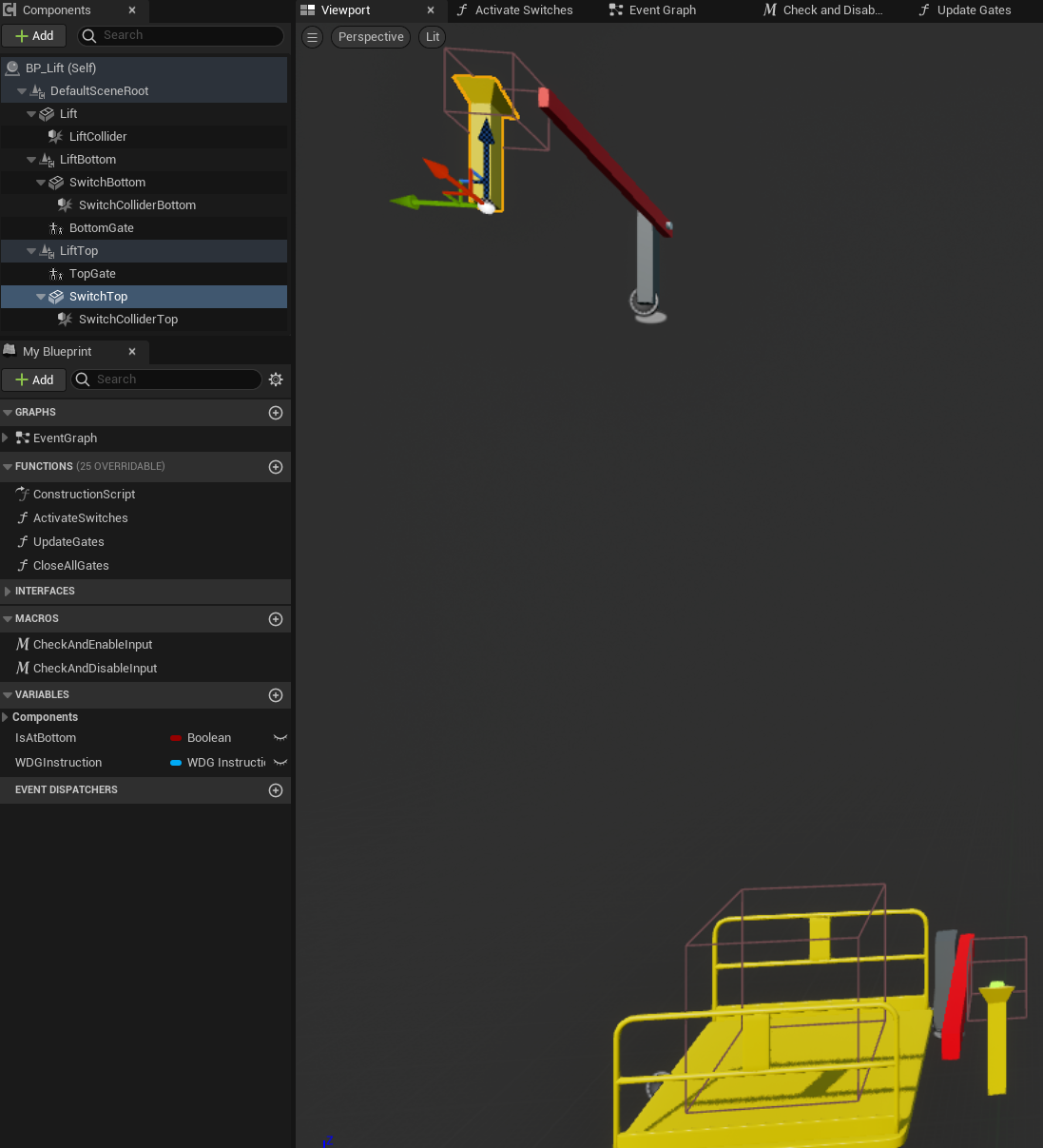Viewport: 1043px width, 1148px height.
Task: Click the SwitchColliderBottom collision icon
Action: tap(66, 205)
